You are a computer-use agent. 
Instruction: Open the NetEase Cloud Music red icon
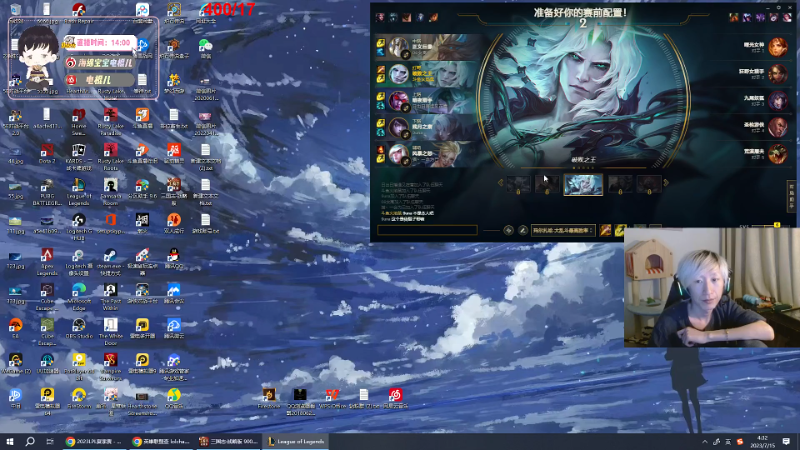(395, 398)
